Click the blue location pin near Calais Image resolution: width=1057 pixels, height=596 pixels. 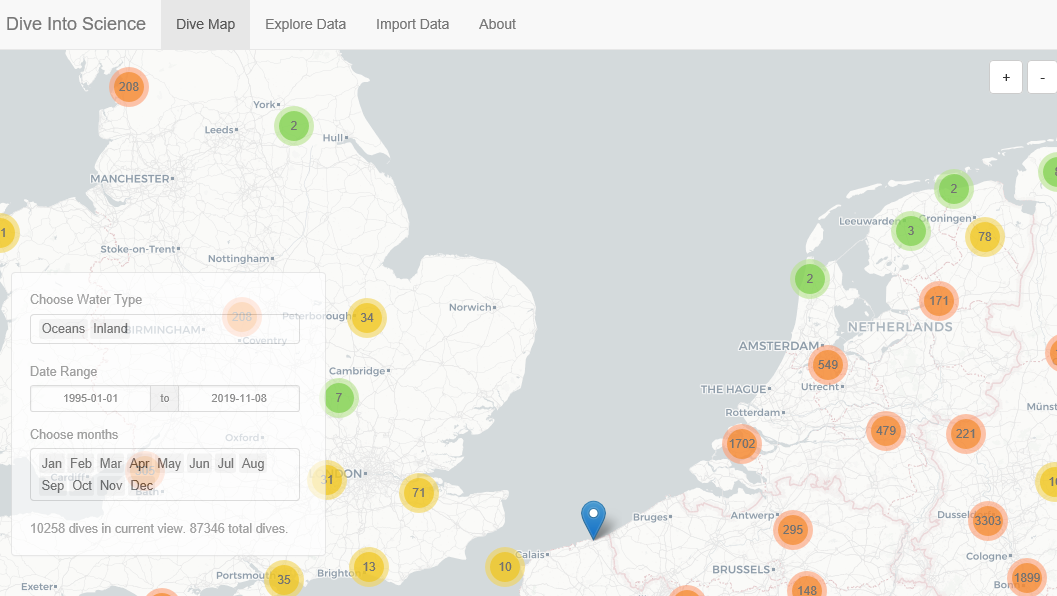[x=594, y=518]
